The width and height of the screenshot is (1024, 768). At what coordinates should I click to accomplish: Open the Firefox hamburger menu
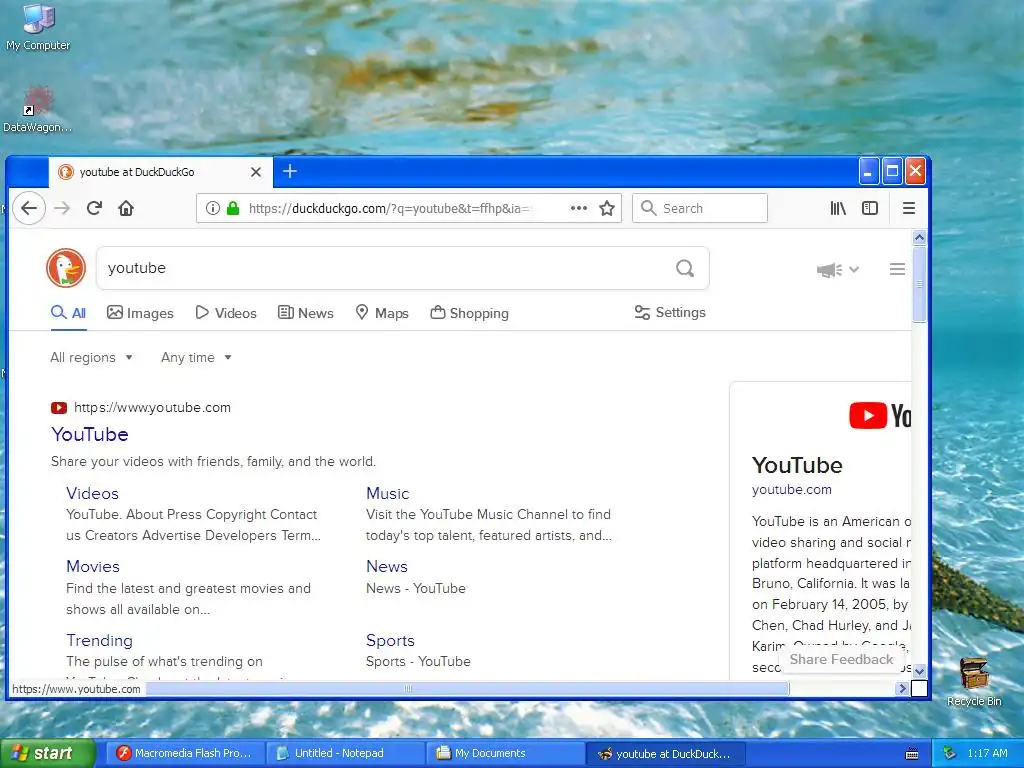pyautogui.click(x=908, y=208)
